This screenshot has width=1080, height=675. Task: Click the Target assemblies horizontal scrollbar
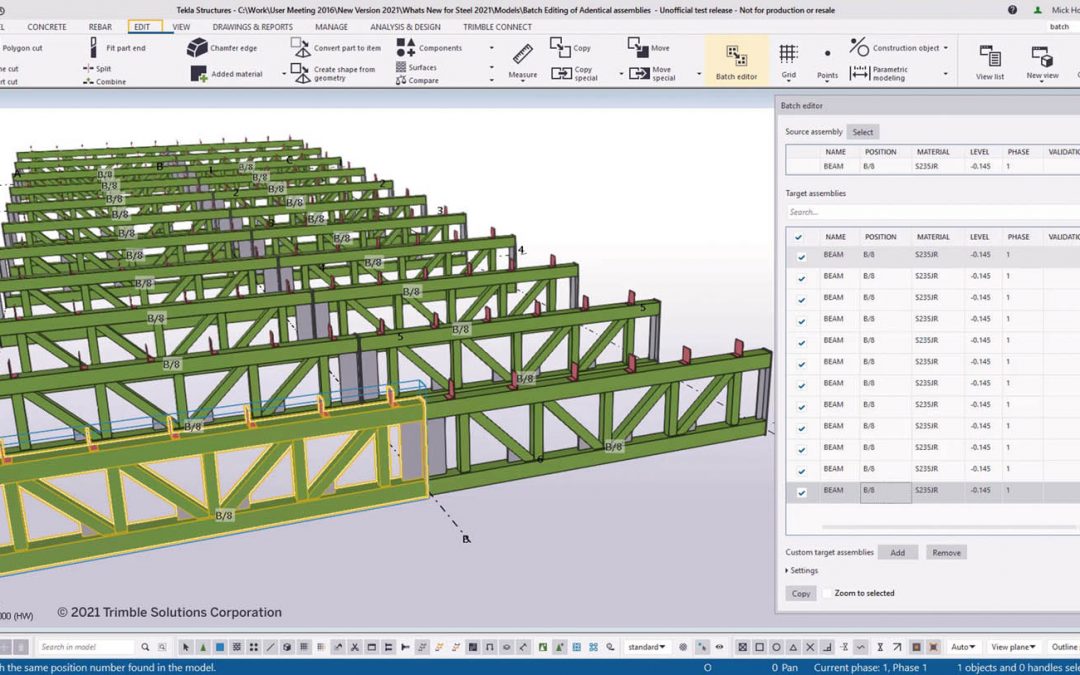[x=949, y=528]
